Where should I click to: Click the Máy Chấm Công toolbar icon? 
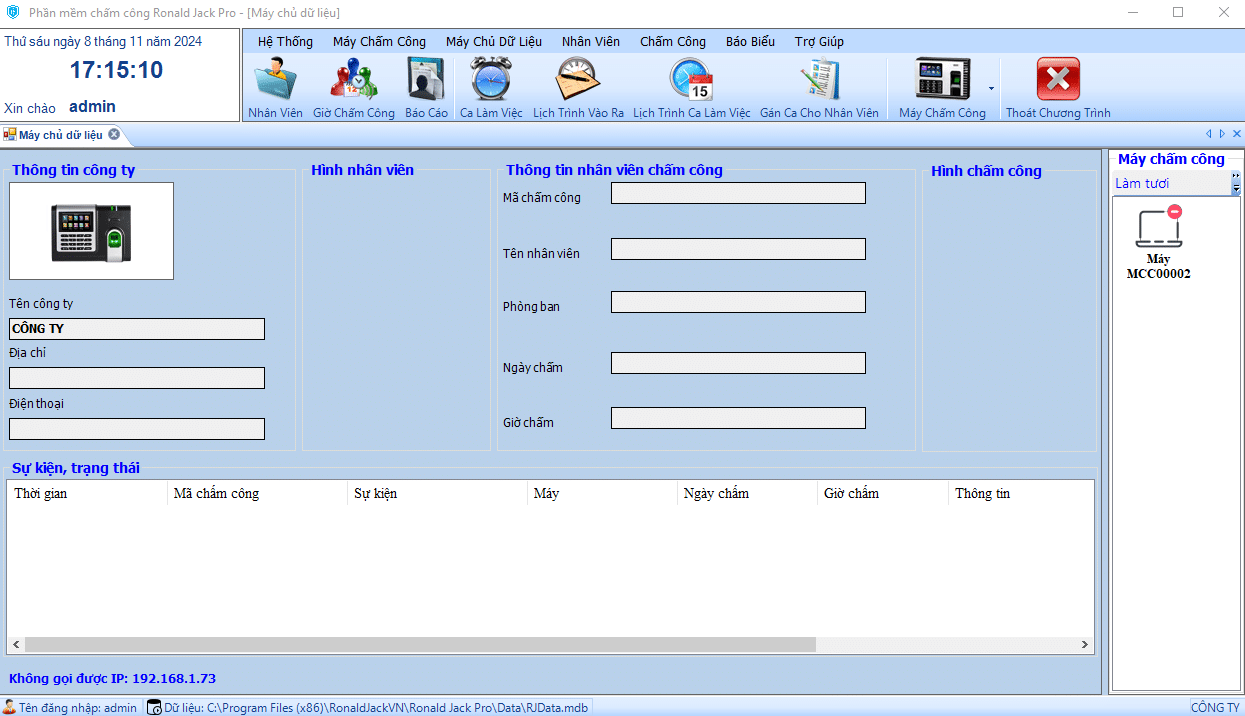tap(942, 88)
